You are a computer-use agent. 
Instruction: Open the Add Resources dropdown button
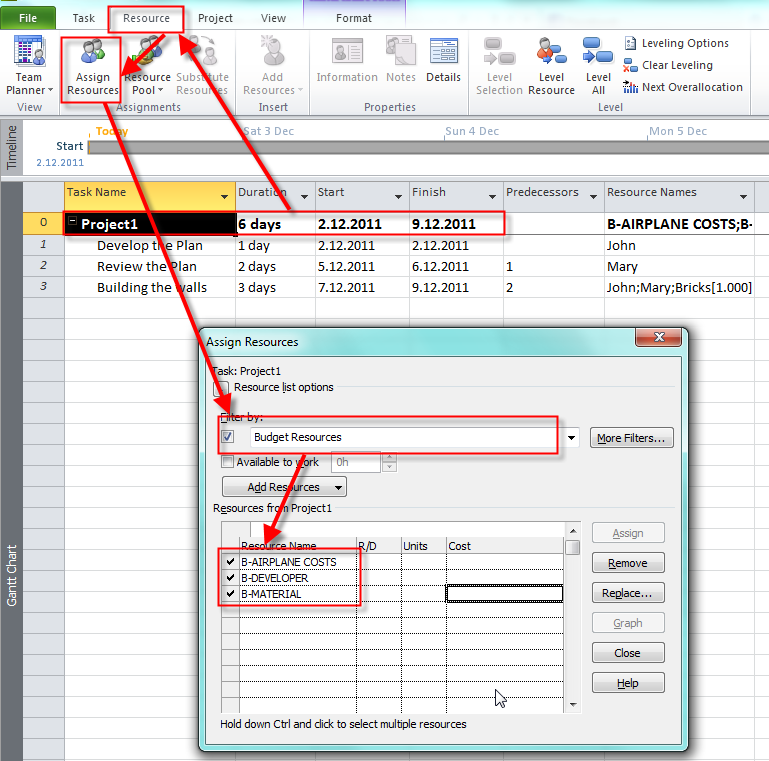(284, 487)
